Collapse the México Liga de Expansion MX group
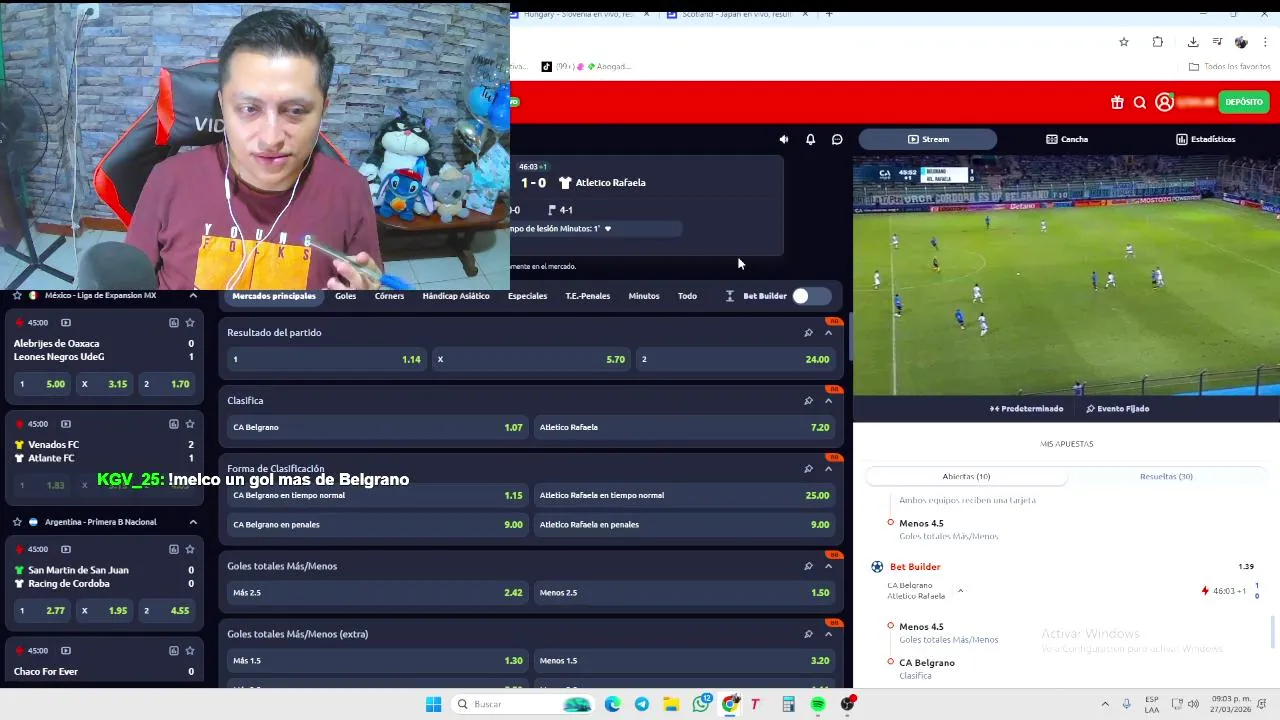The height and width of the screenshot is (720, 1280). 193,296
